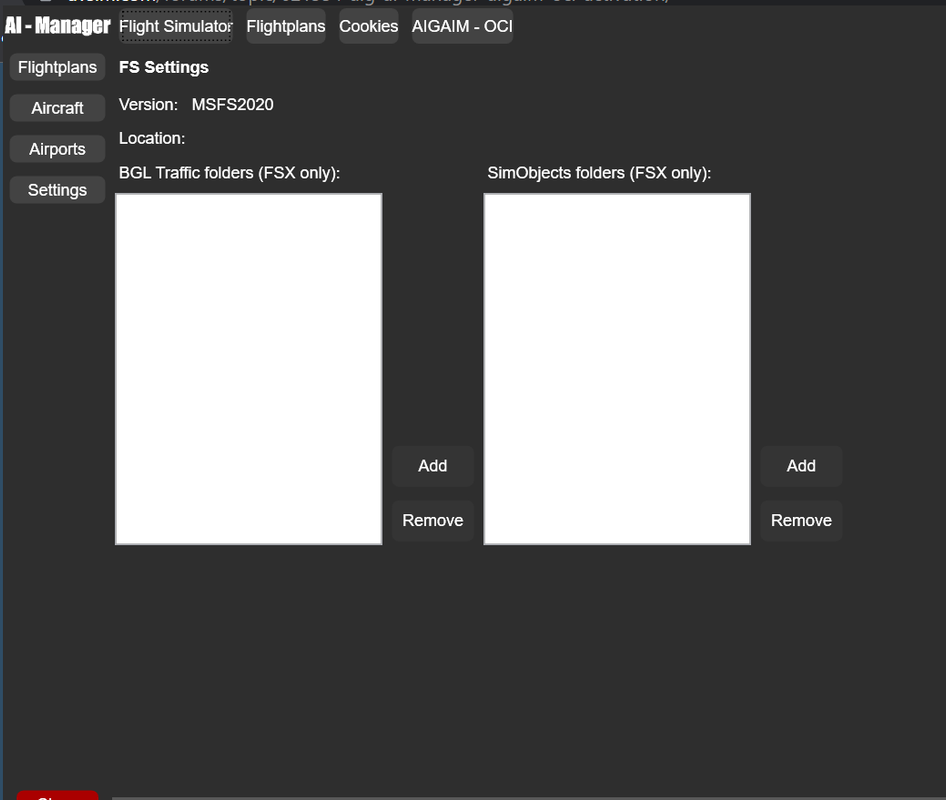Image resolution: width=946 pixels, height=800 pixels.
Task: Click the FS Settings heading
Action: point(163,67)
